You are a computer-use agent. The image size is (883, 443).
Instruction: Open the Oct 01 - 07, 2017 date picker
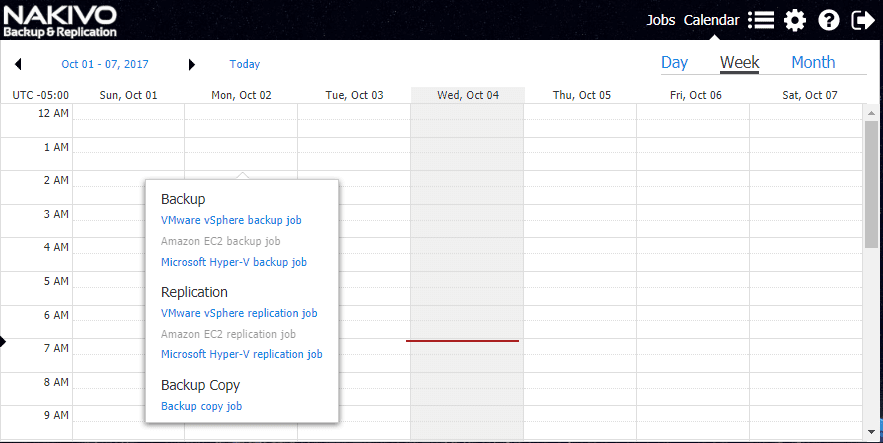click(x=105, y=64)
